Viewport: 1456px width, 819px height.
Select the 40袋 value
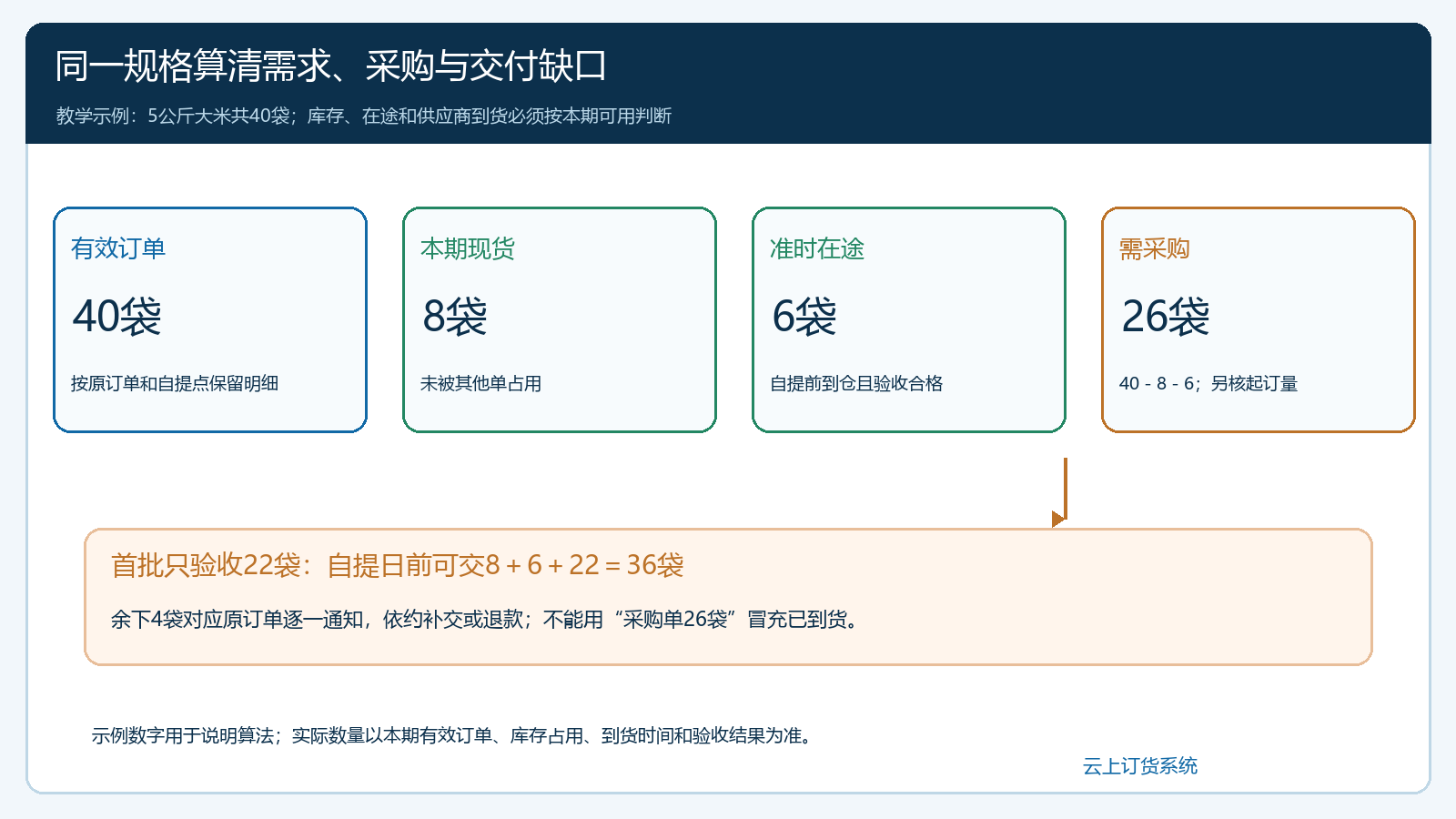117,317
